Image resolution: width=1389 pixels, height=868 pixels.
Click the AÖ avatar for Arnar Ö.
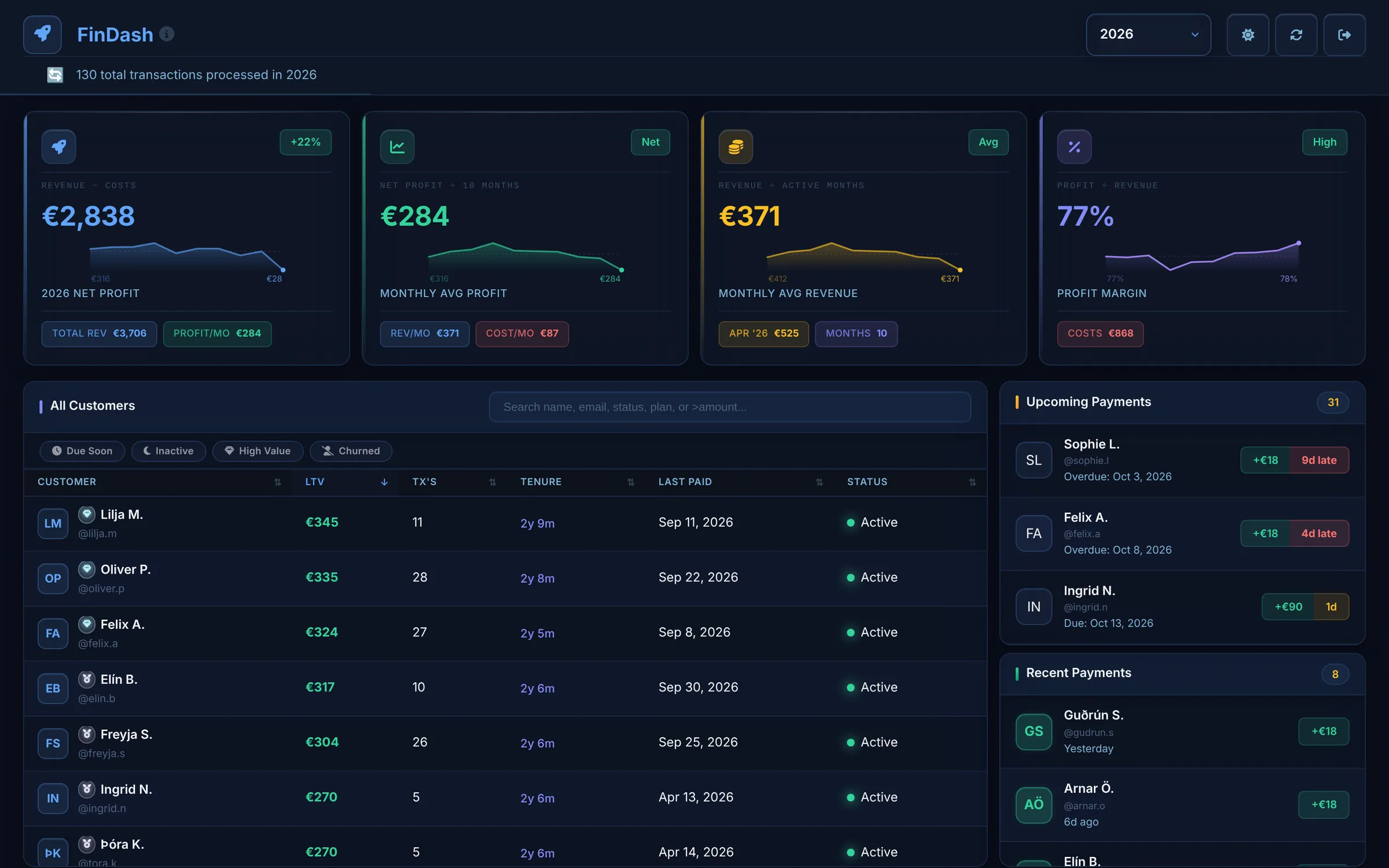(1034, 804)
